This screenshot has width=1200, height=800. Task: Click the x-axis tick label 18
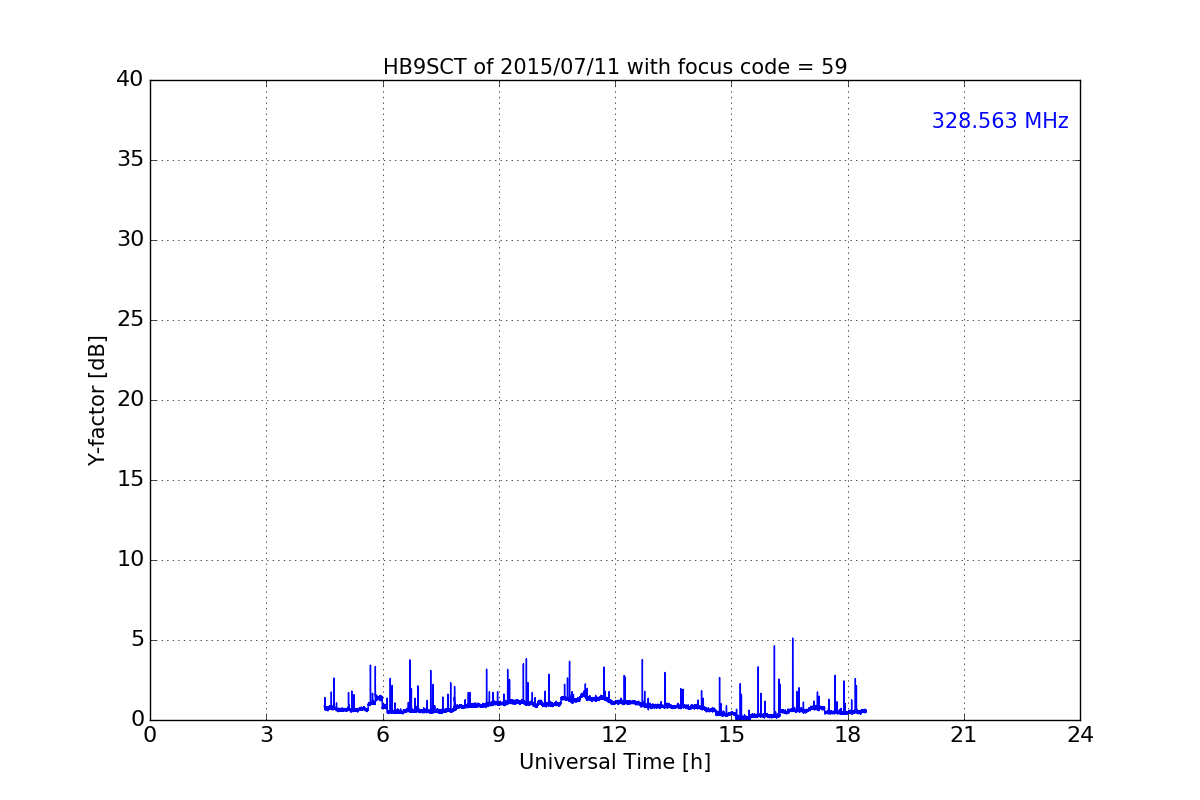tap(848, 735)
